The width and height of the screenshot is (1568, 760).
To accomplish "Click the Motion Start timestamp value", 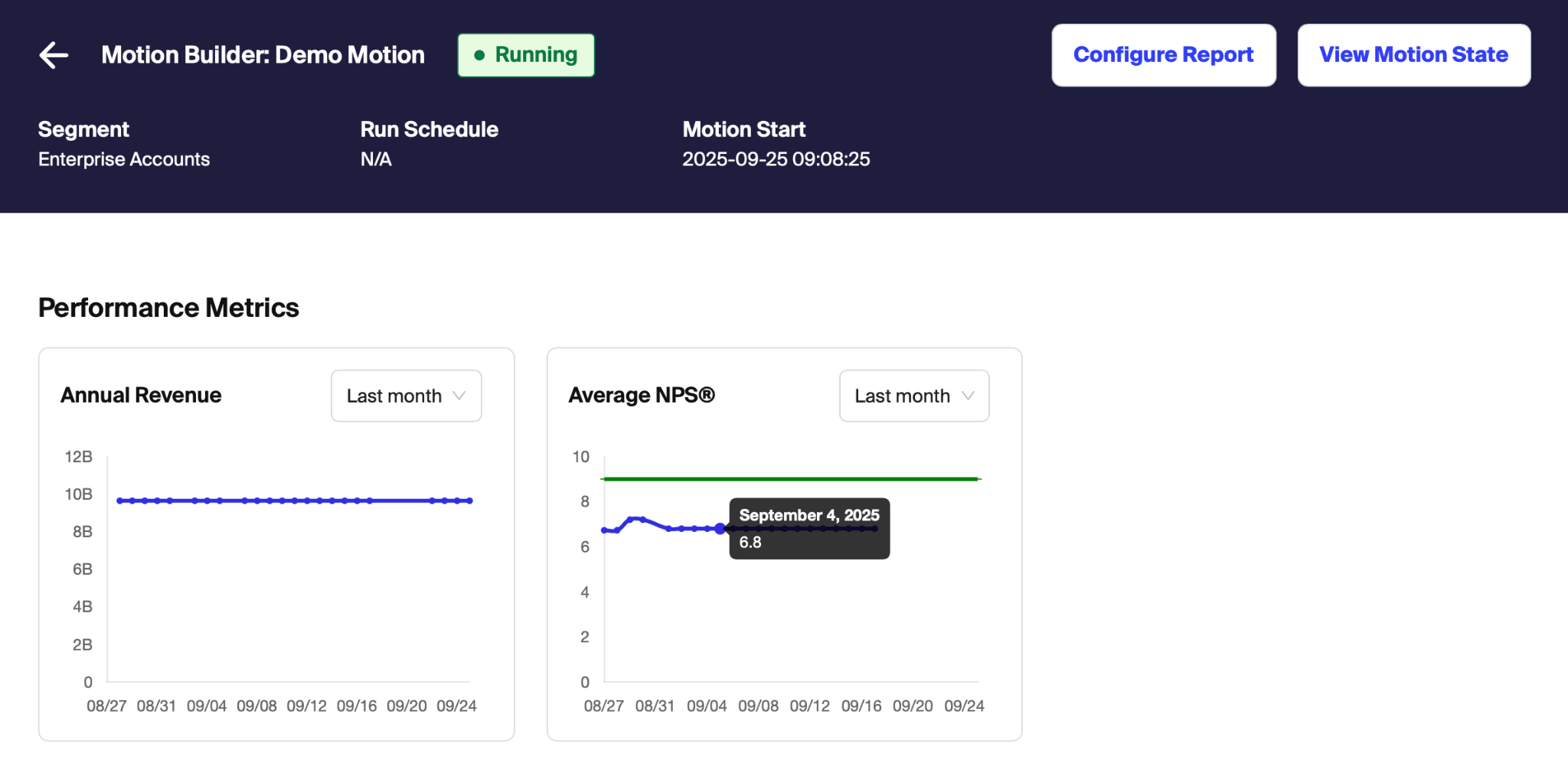I will [x=776, y=159].
